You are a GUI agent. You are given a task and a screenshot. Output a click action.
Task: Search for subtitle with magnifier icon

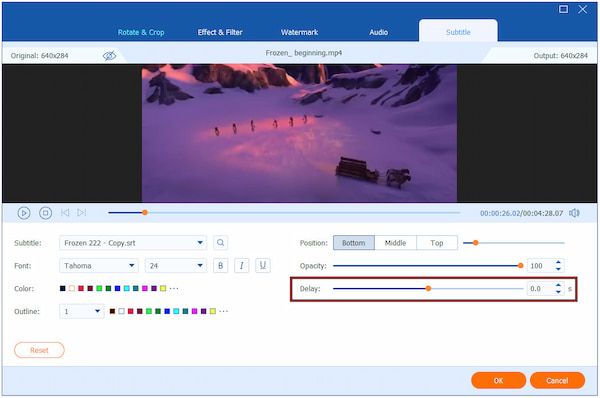220,243
